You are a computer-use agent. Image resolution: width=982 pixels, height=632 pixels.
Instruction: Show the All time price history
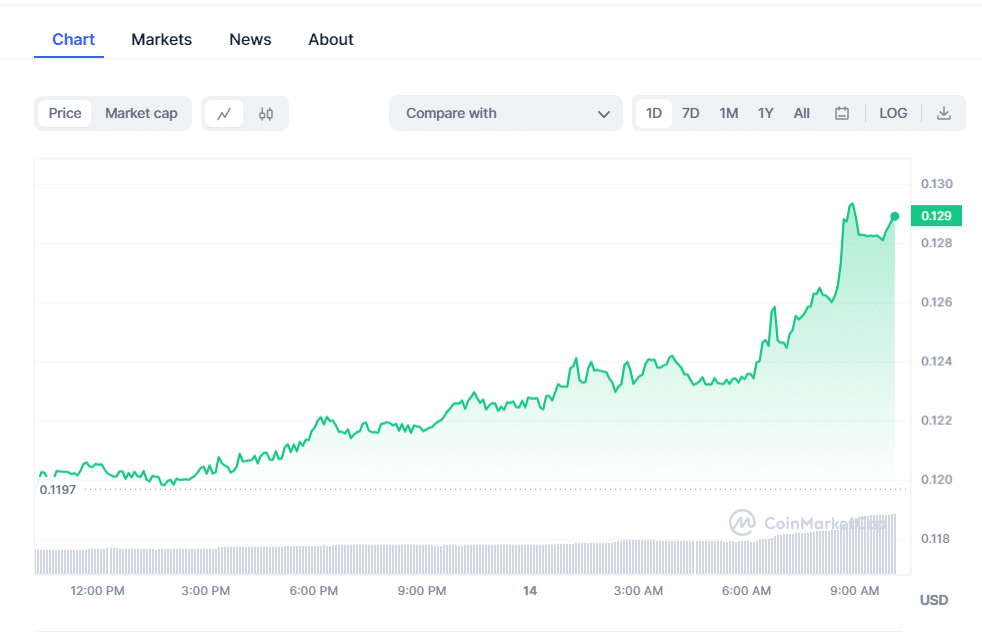point(801,113)
